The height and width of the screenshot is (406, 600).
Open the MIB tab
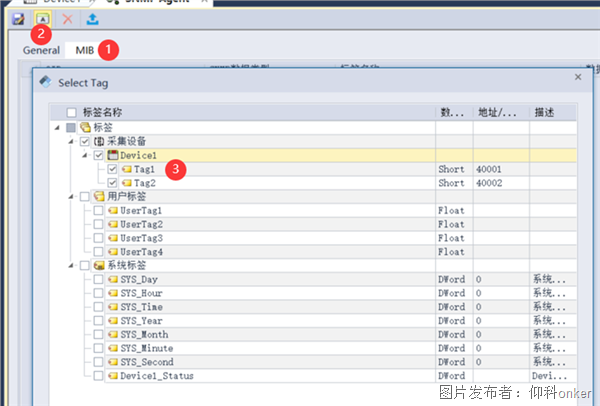(x=84, y=49)
